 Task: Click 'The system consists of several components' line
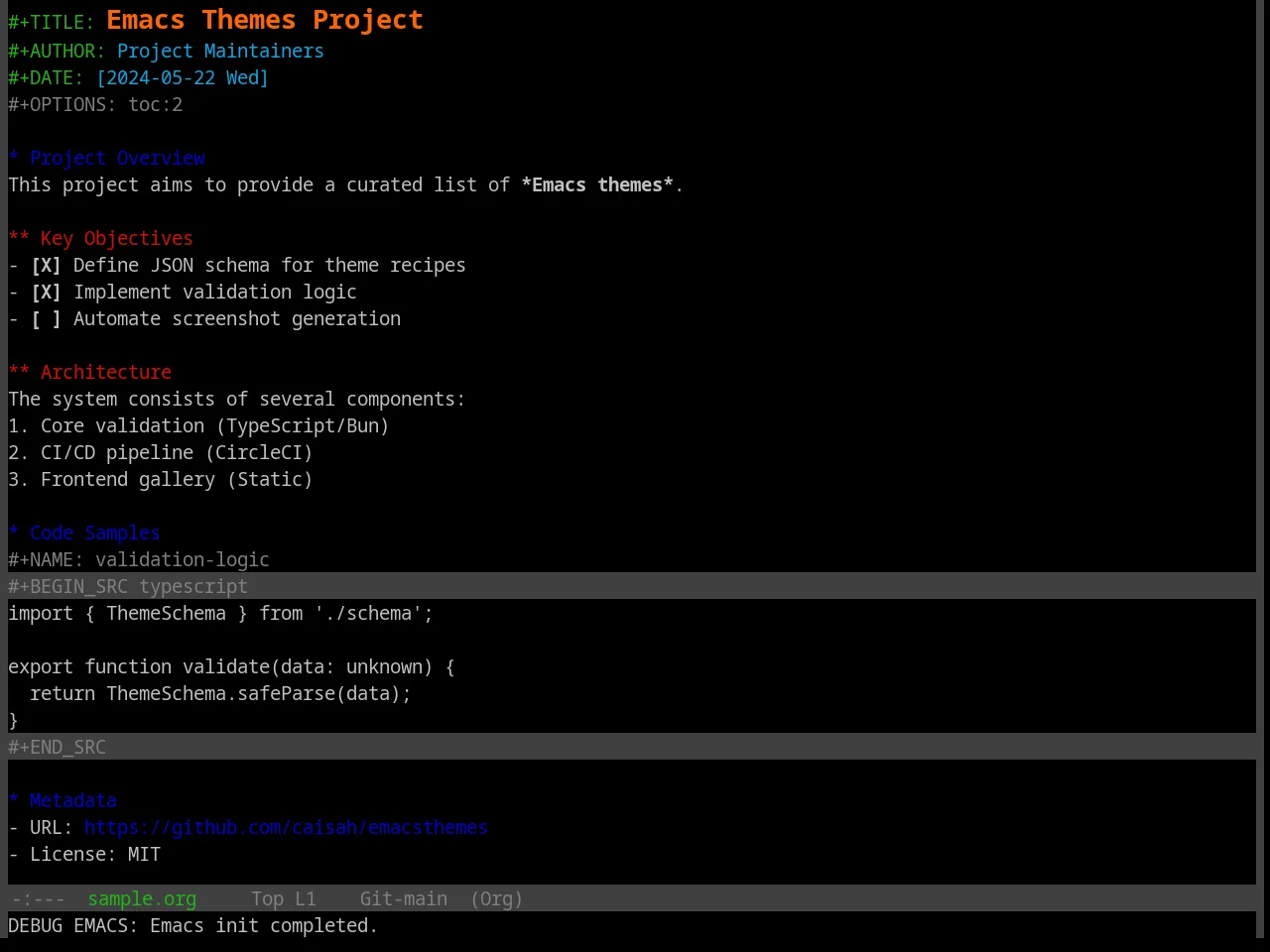tap(236, 400)
